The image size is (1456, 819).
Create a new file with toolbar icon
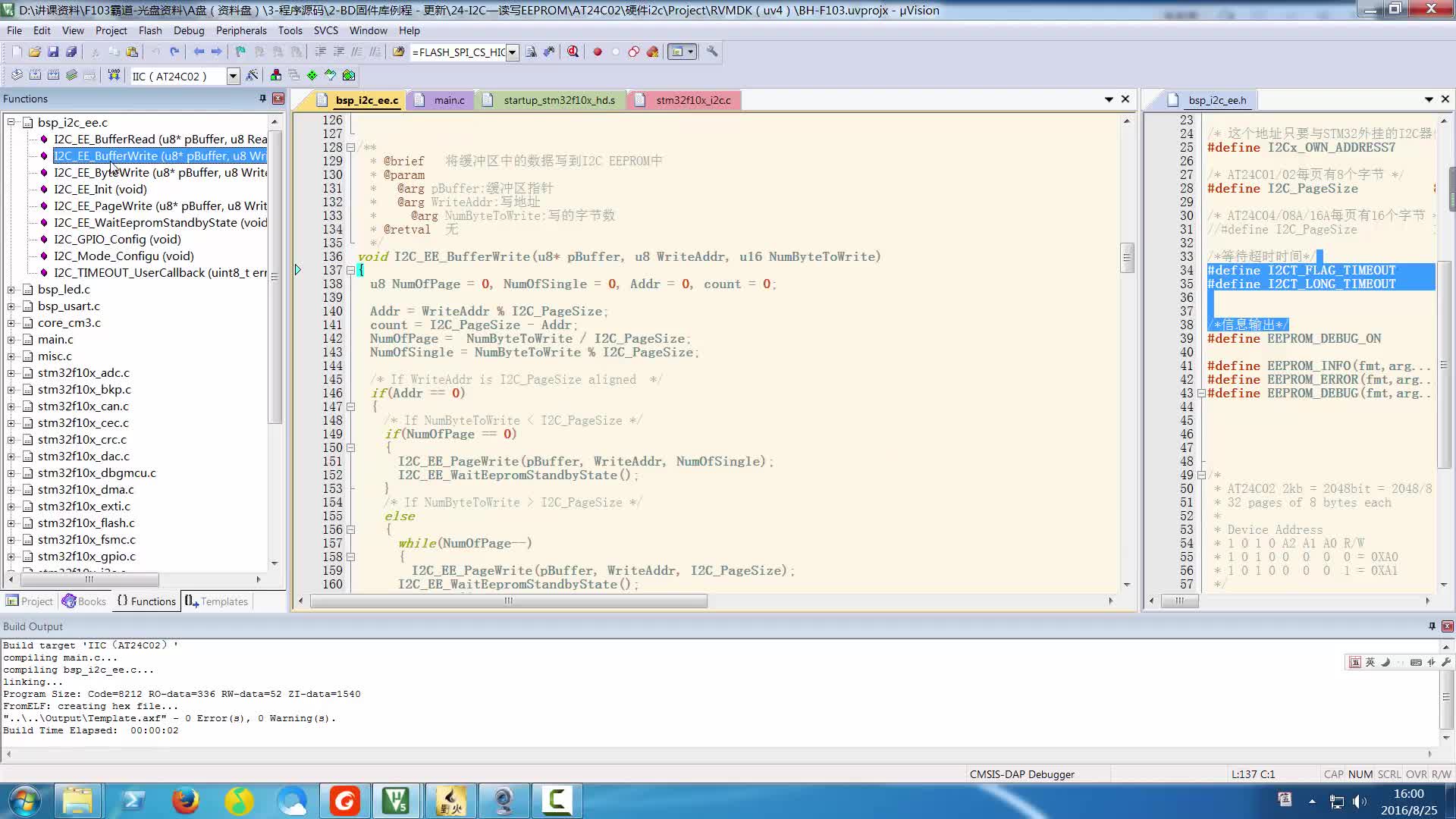[x=17, y=52]
